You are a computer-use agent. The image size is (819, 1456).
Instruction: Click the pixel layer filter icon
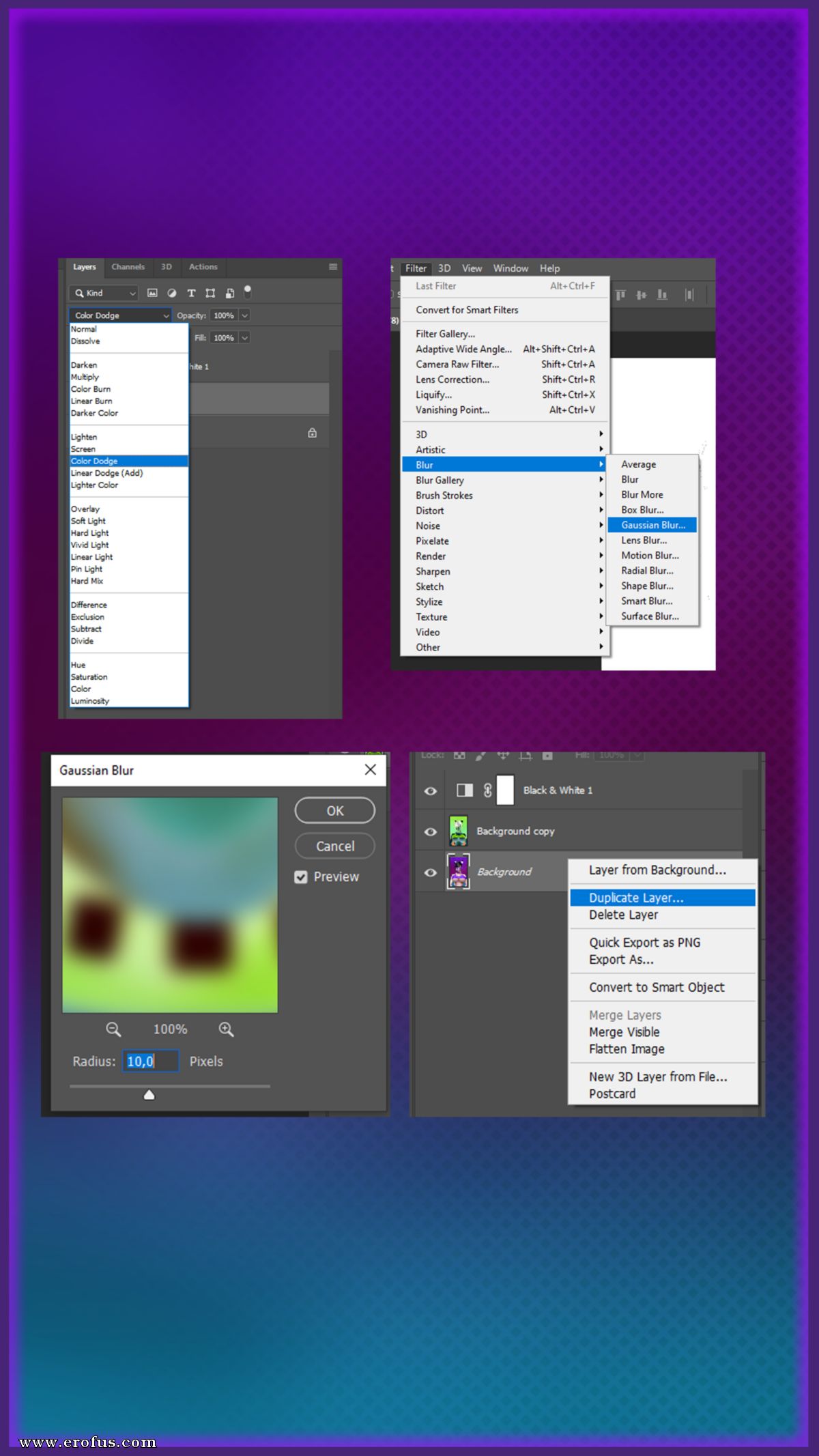pyautogui.click(x=152, y=293)
